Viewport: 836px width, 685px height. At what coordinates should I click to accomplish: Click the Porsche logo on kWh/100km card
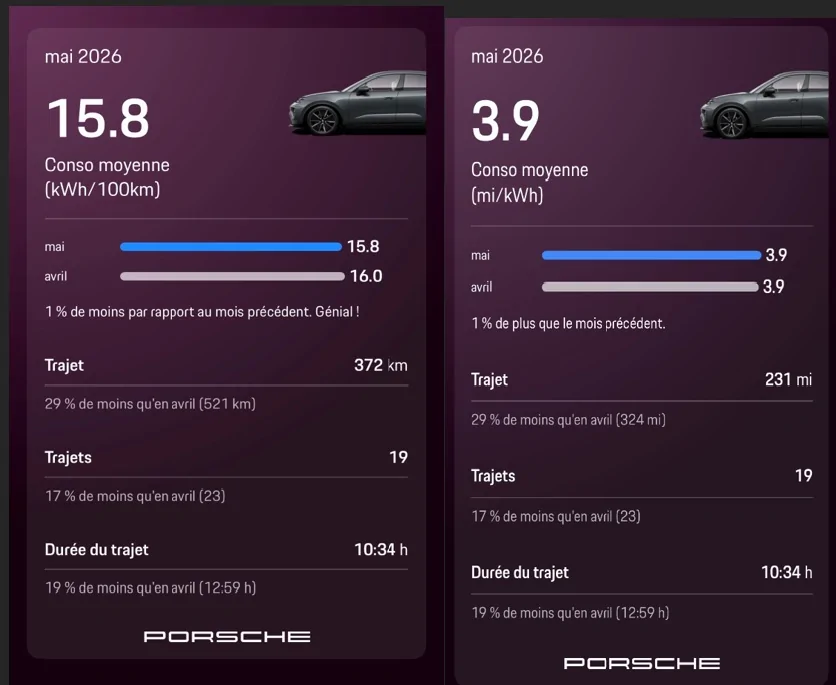[227, 636]
